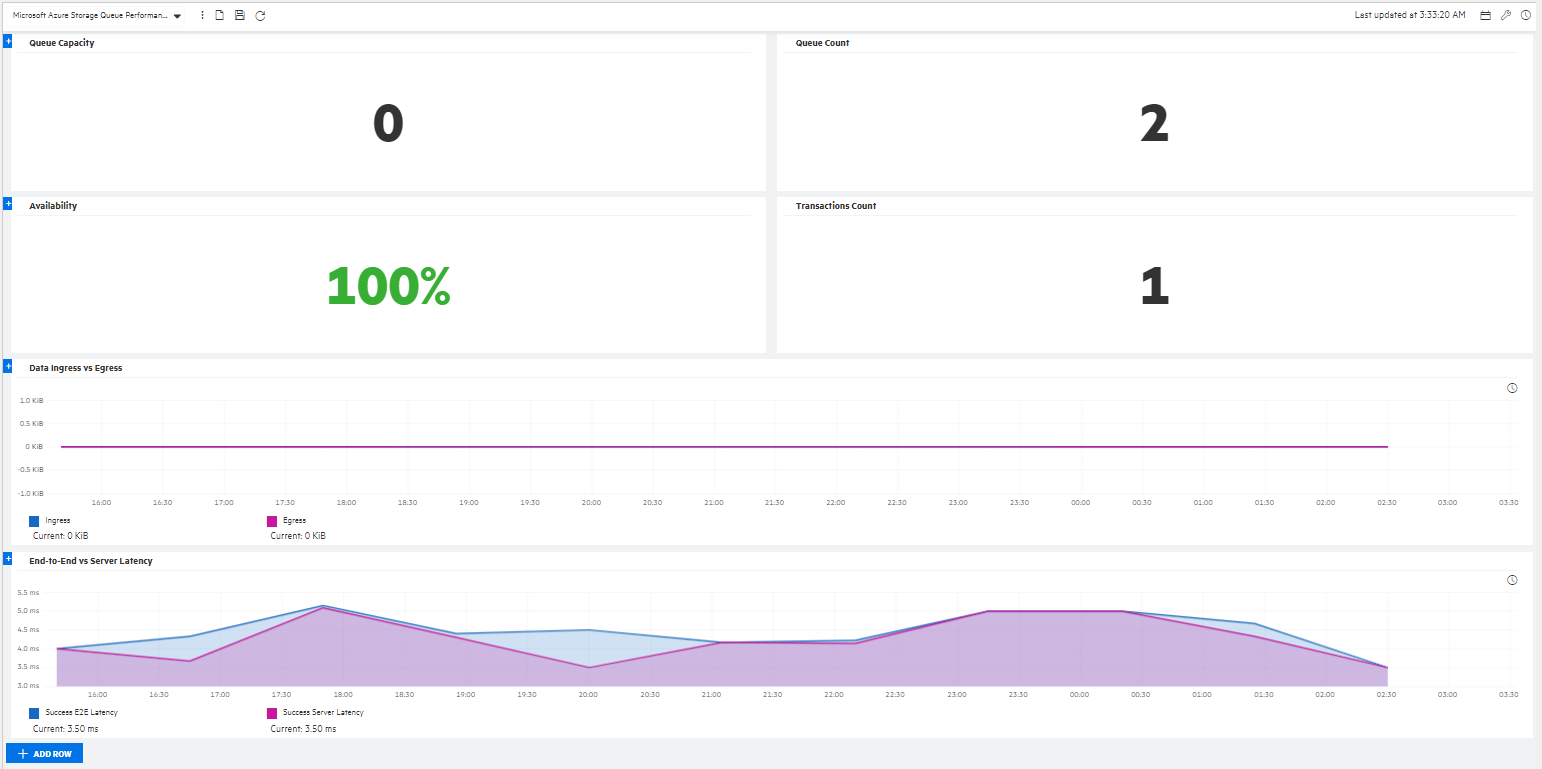Toggle the Success E2E Latency legend entry
This screenshot has height=769, width=1542.
pyautogui.click(x=73, y=713)
